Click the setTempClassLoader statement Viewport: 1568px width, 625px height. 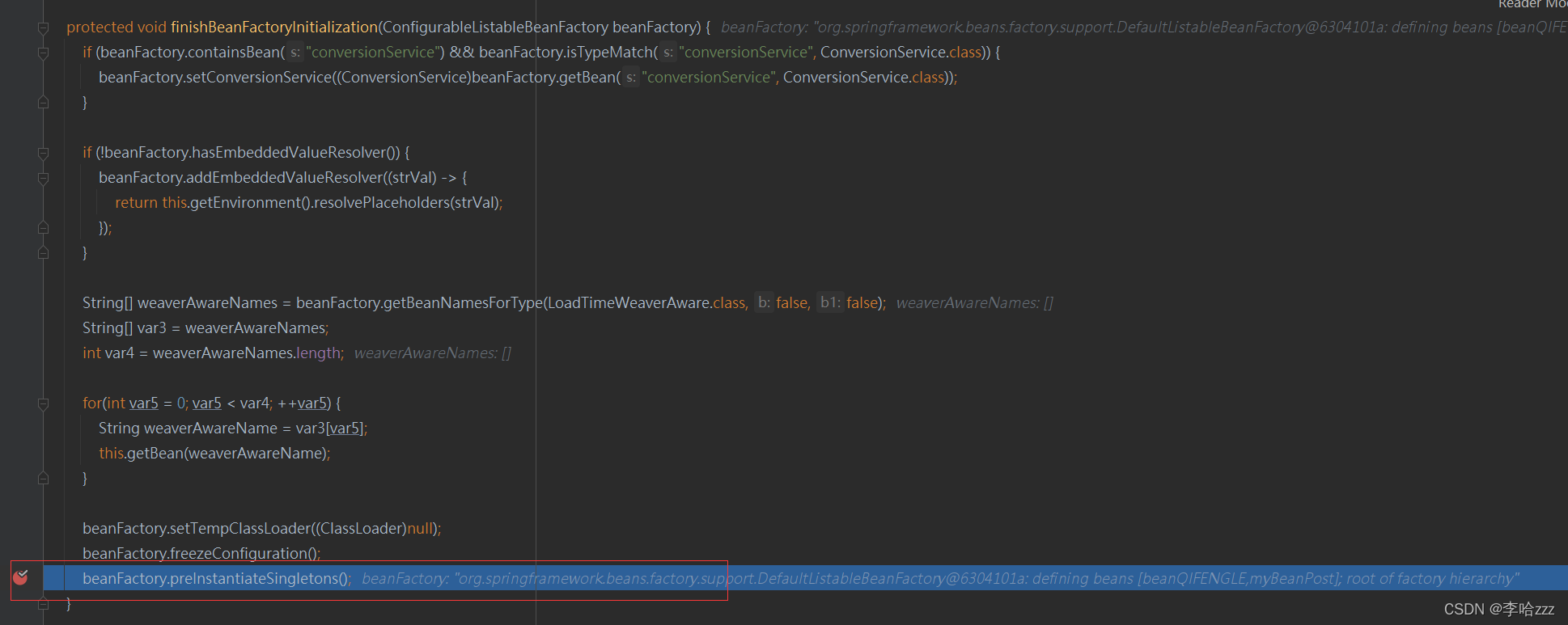[261, 529]
